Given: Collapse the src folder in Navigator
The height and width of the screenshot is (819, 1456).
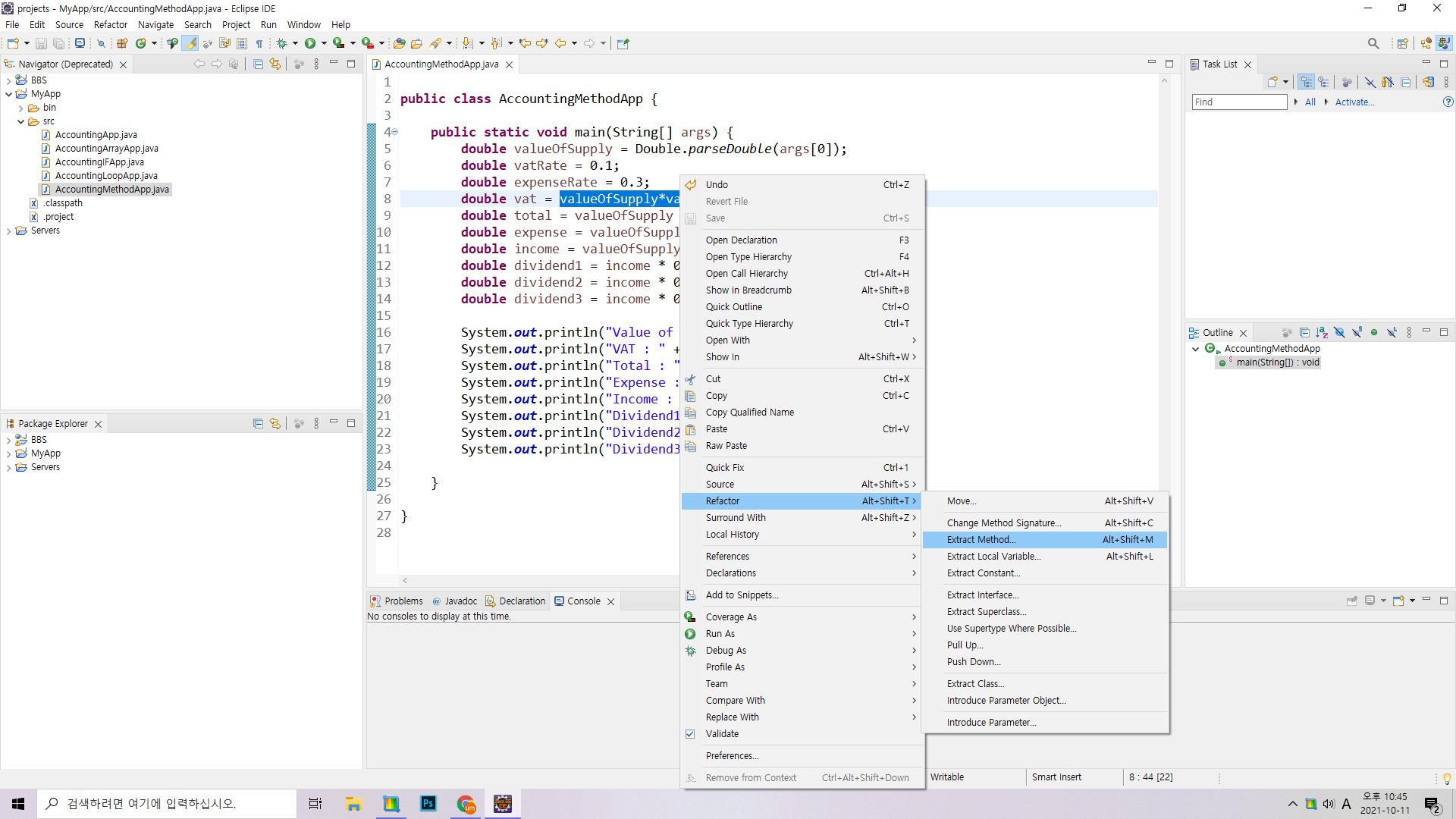Looking at the screenshot, I should (x=21, y=121).
